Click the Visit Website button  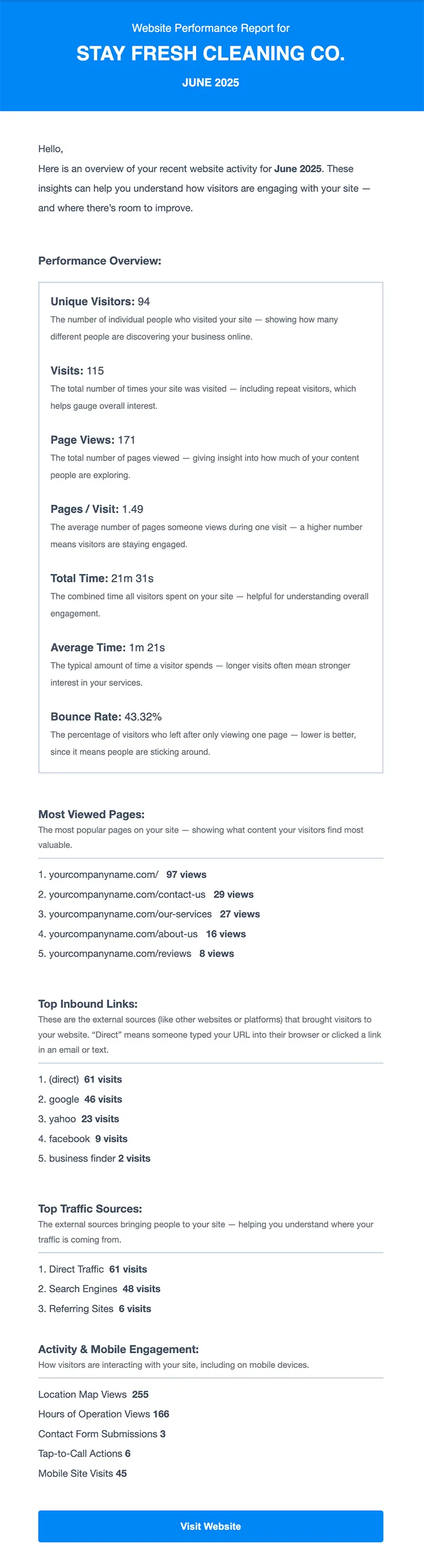(210, 1526)
